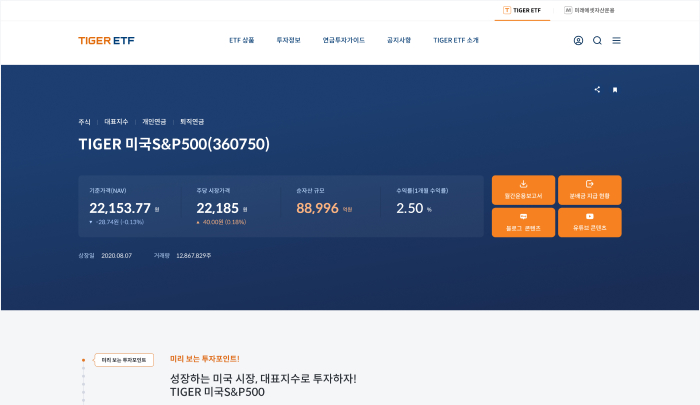The width and height of the screenshot is (700, 405).
Task: Click the 퇴직연금 category tag
Action: [192, 122]
